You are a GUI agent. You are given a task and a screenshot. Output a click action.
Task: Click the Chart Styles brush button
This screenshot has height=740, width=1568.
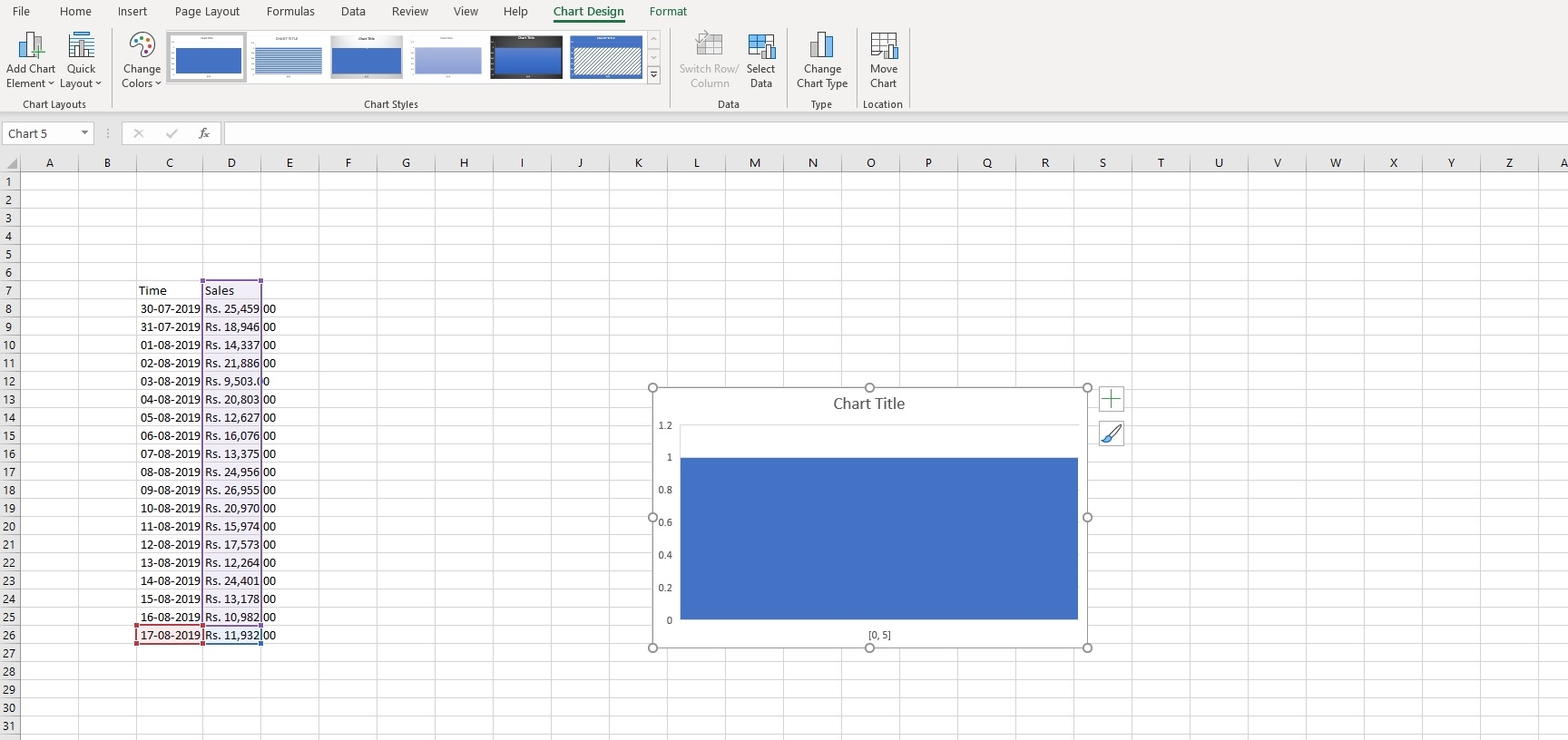(1112, 434)
